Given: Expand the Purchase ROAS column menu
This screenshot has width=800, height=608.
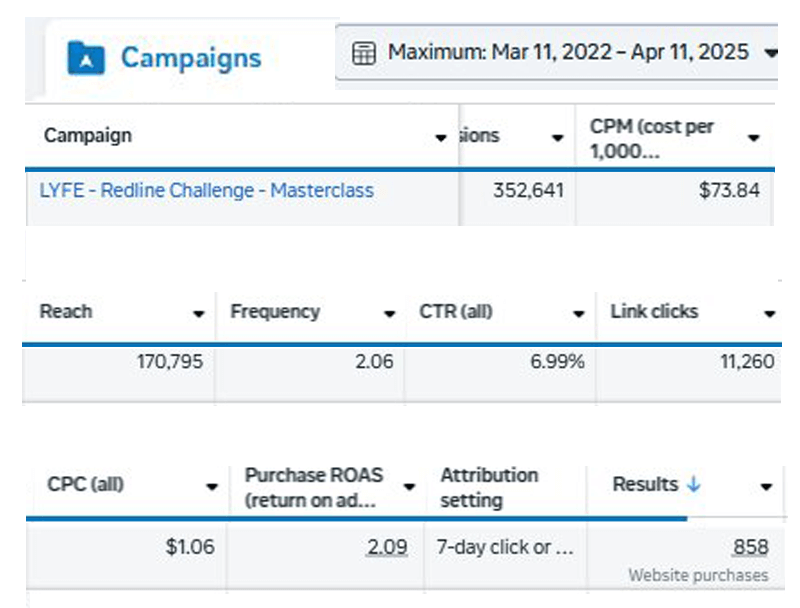Looking at the screenshot, I should click(x=409, y=487).
